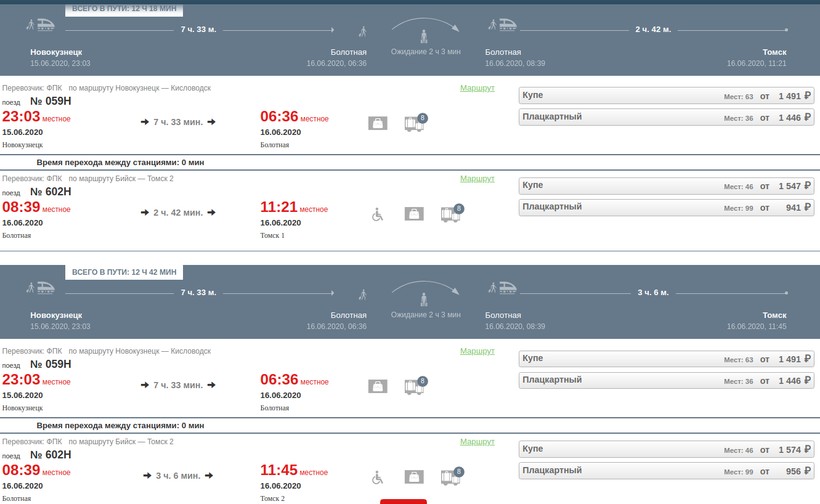Click baggage icon for 059Н in 12 ч 18 мин trip
This screenshot has width=820, height=504.
[377, 123]
